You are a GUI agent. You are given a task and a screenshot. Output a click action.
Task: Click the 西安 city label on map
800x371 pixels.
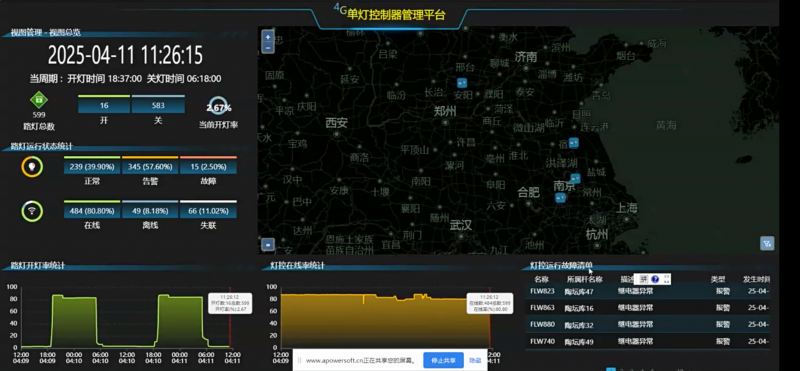pos(337,122)
